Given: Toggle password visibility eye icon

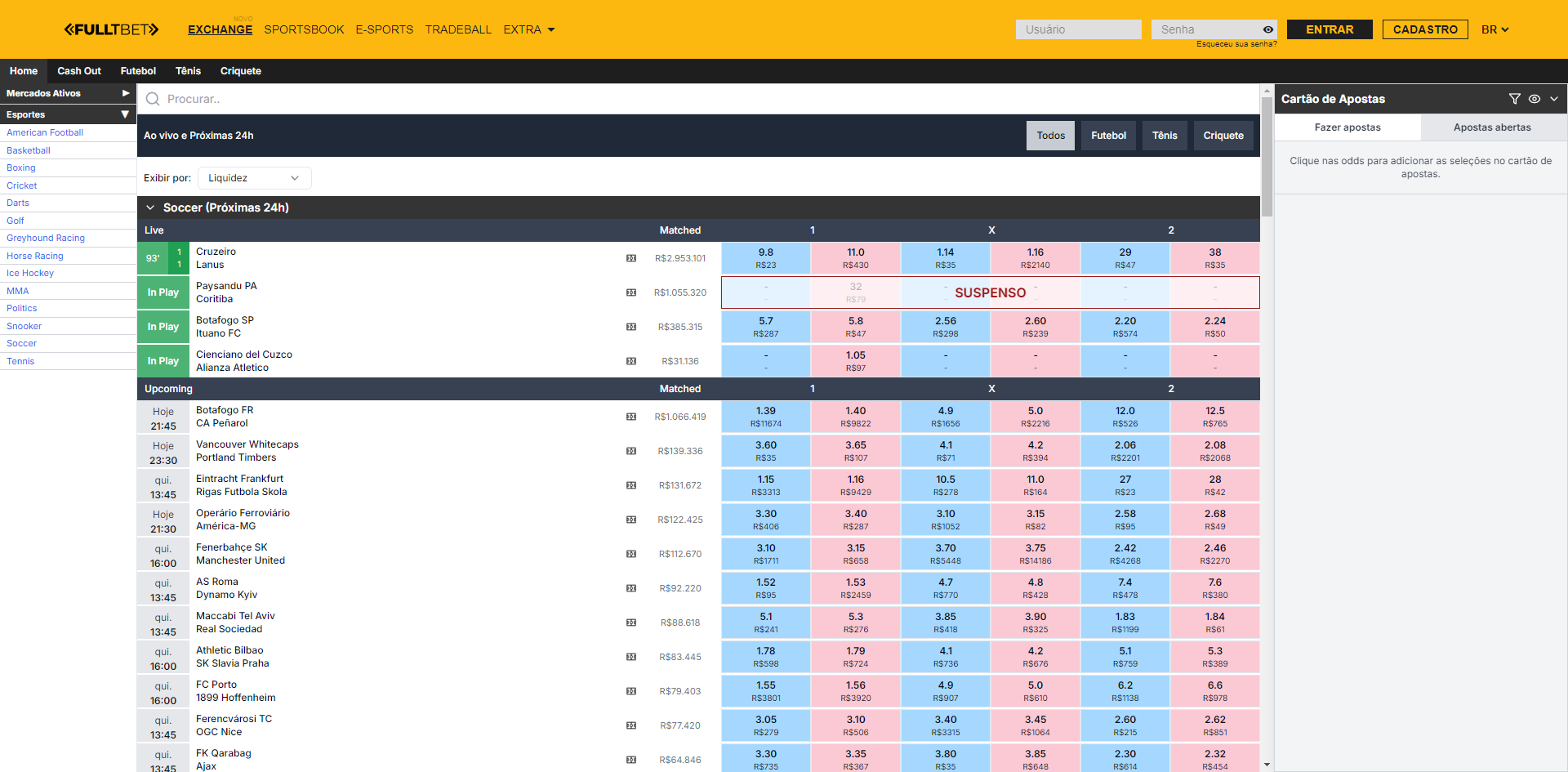Looking at the screenshot, I should [x=1268, y=29].
